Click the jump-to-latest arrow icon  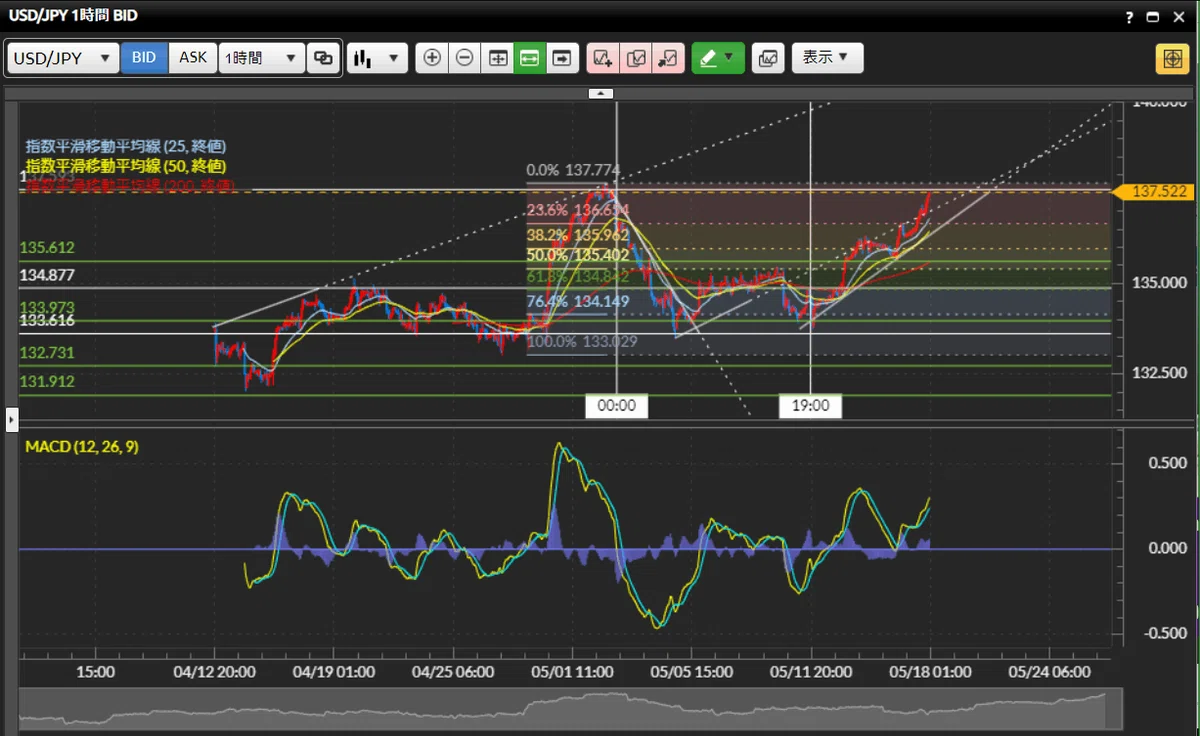click(562, 58)
